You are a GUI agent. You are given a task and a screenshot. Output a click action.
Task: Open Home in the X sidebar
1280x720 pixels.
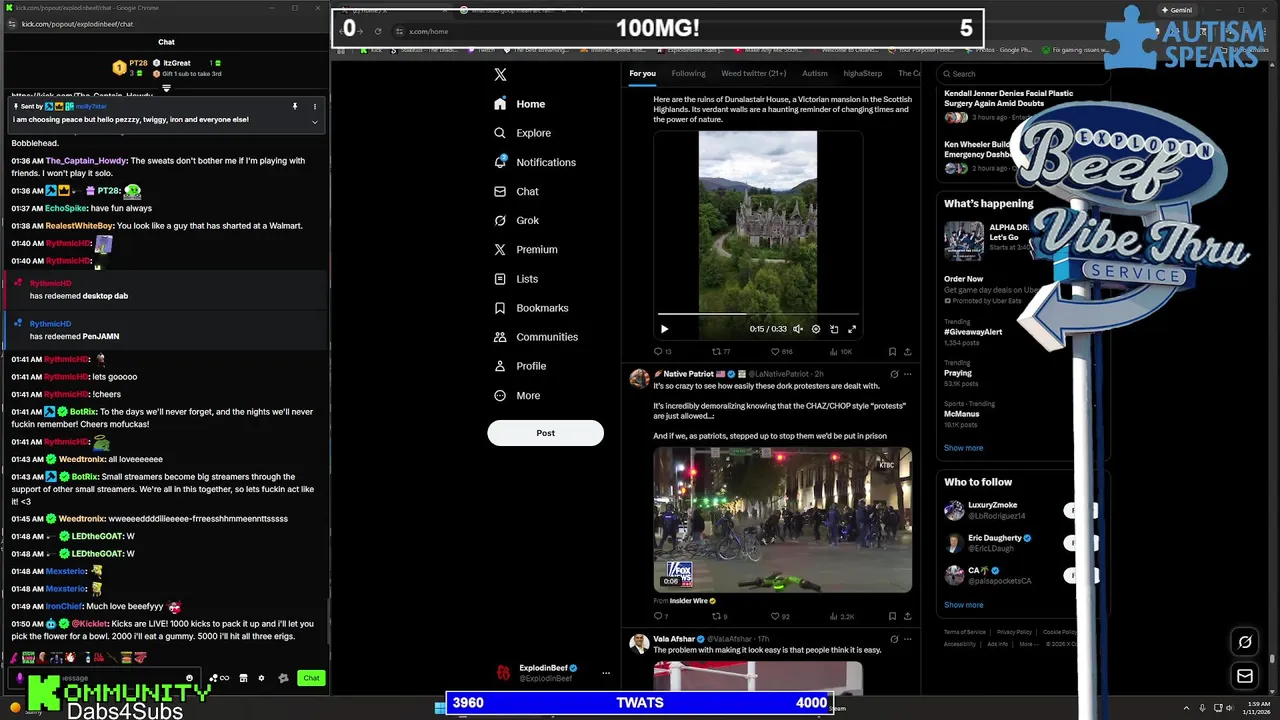pyautogui.click(x=519, y=104)
